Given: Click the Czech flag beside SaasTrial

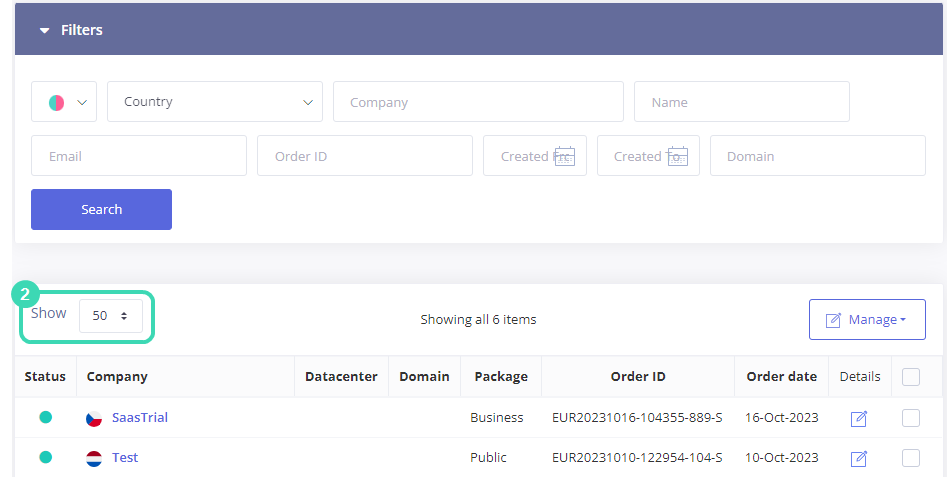Looking at the screenshot, I should point(94,418).
